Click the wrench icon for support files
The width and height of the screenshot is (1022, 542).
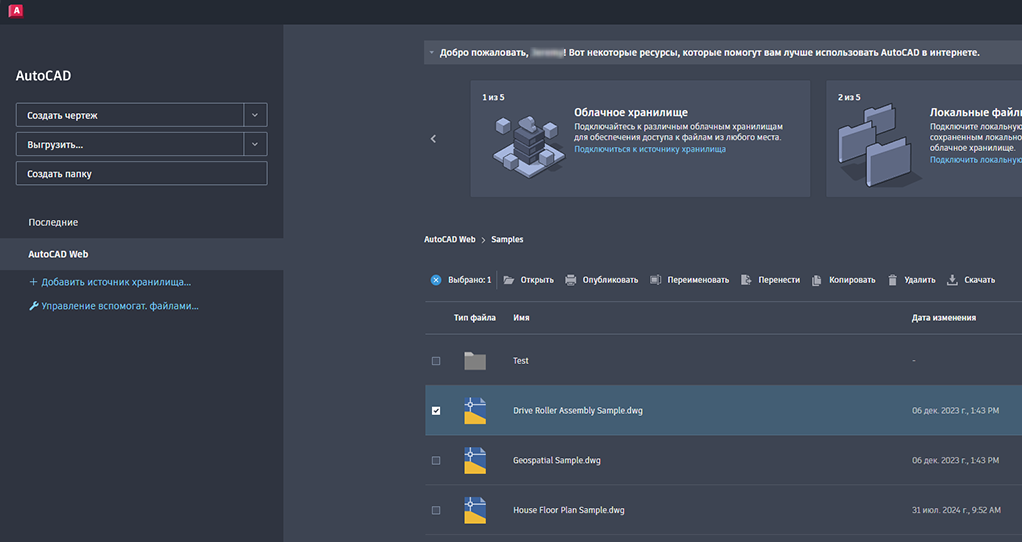click(34, 306)
